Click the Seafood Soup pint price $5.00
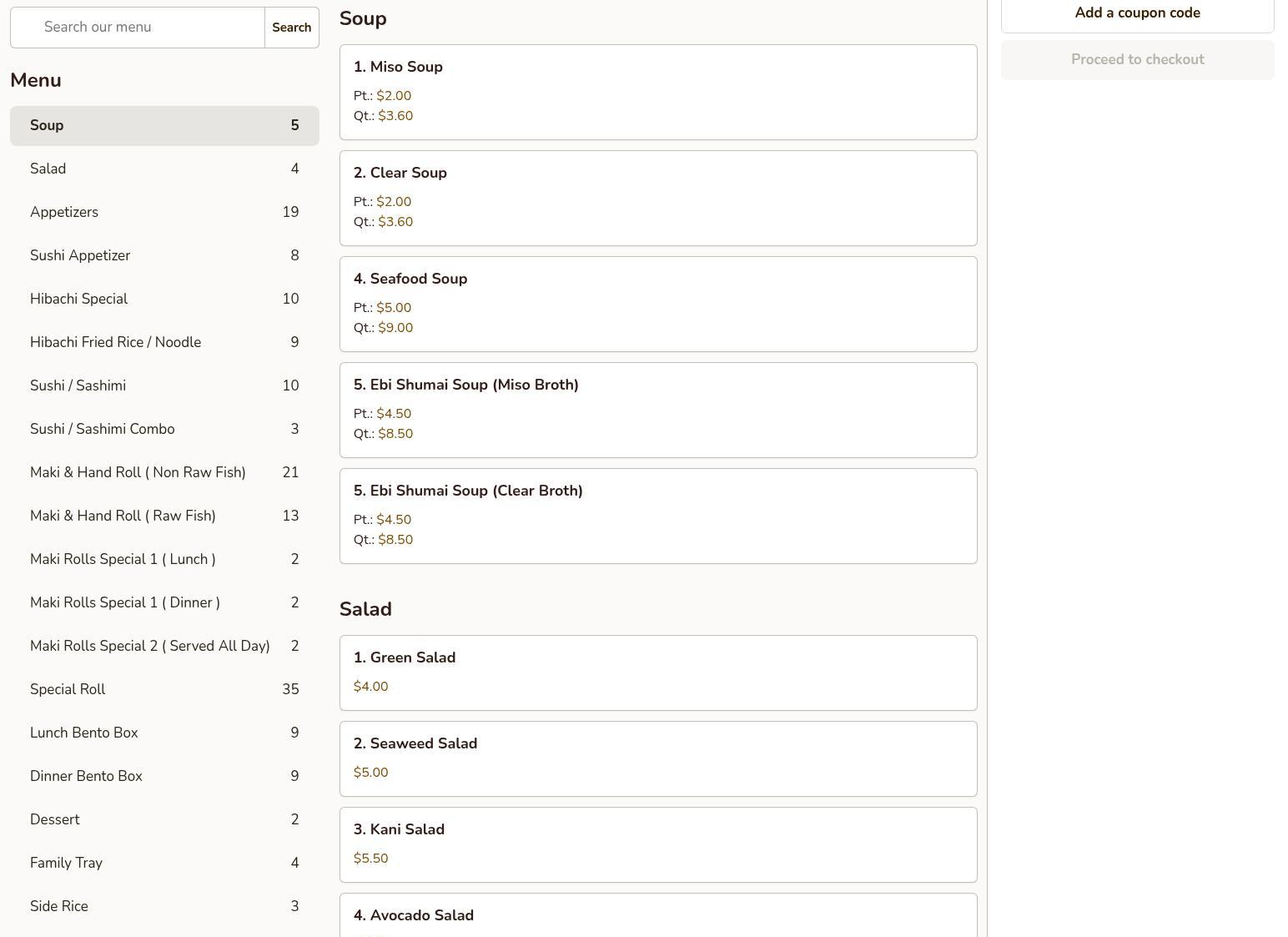Image resolution: width=1288 pixels, height=937 pixels. [394, 308]
